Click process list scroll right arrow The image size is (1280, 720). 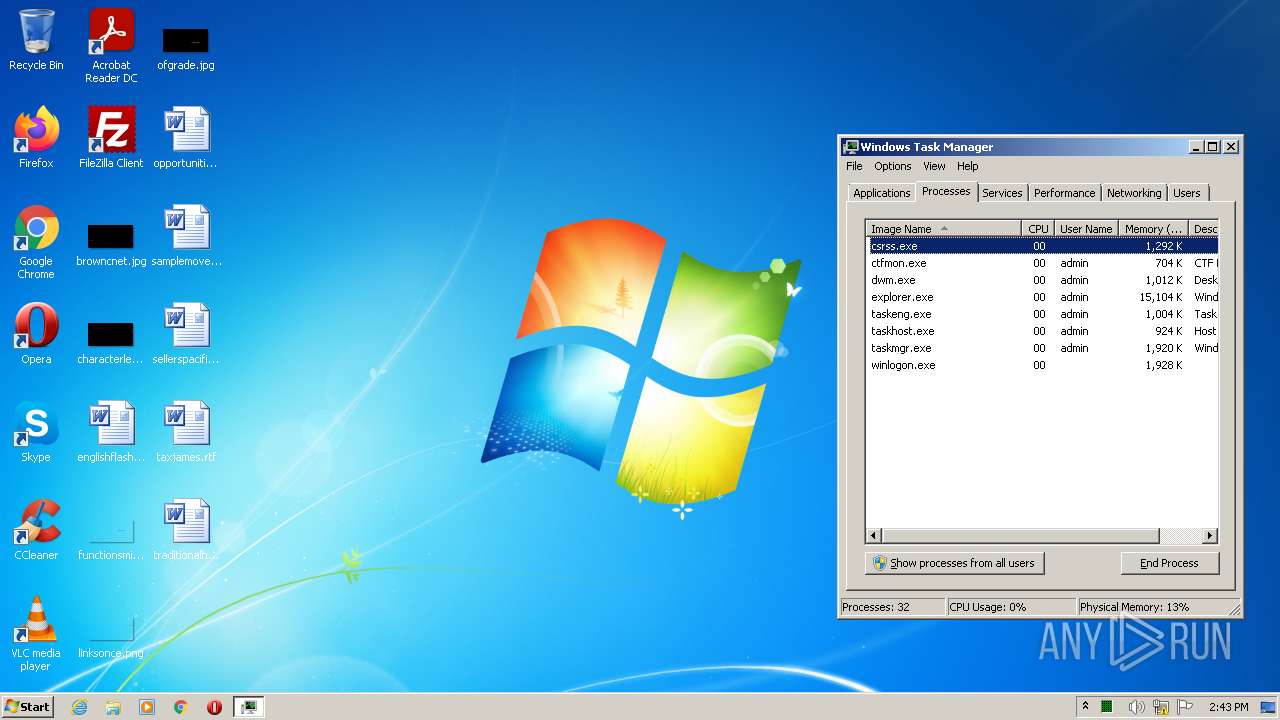pyautogui.click(x=1209, y=536)
